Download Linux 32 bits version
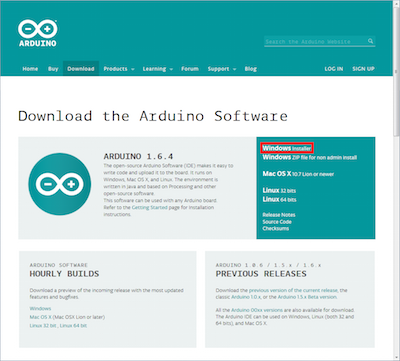The width and height of the screenshot is (400, 361). [279, 190]
